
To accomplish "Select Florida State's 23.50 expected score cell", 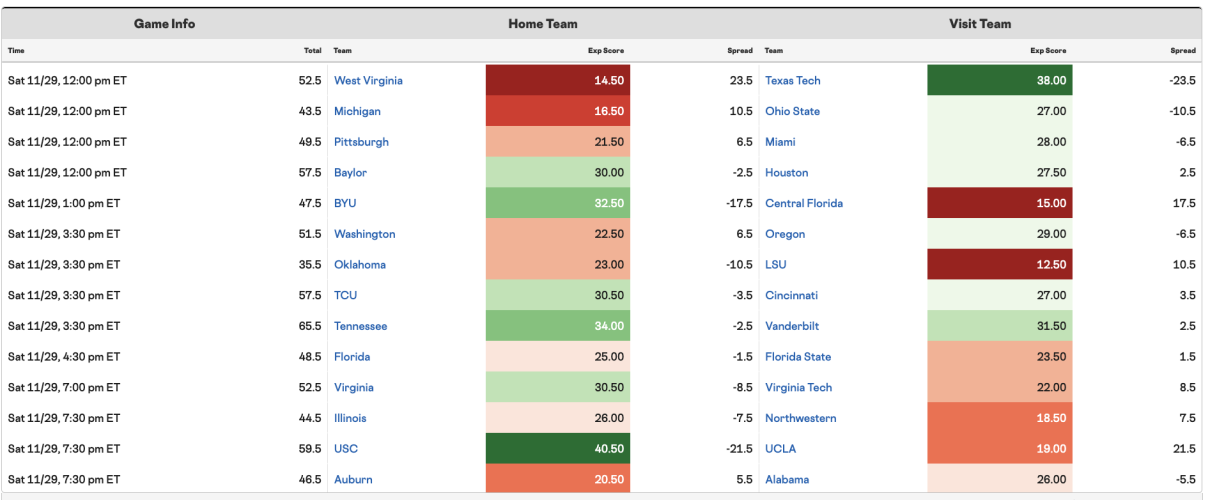I will tap(1000, 357).
